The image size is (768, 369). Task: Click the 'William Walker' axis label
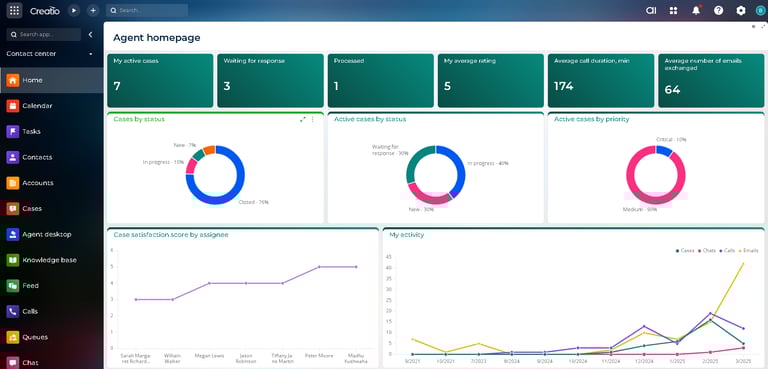click(172, 358)
